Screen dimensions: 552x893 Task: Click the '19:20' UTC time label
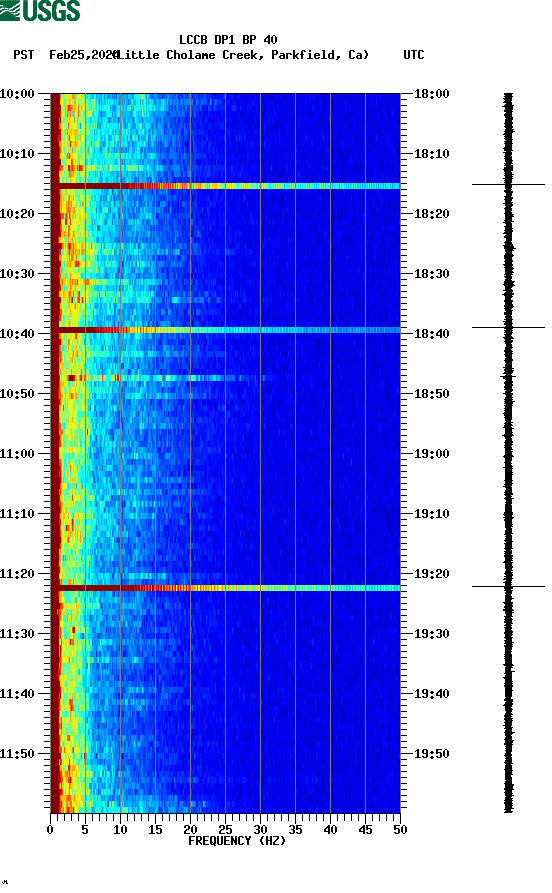(x=431, y=574)
